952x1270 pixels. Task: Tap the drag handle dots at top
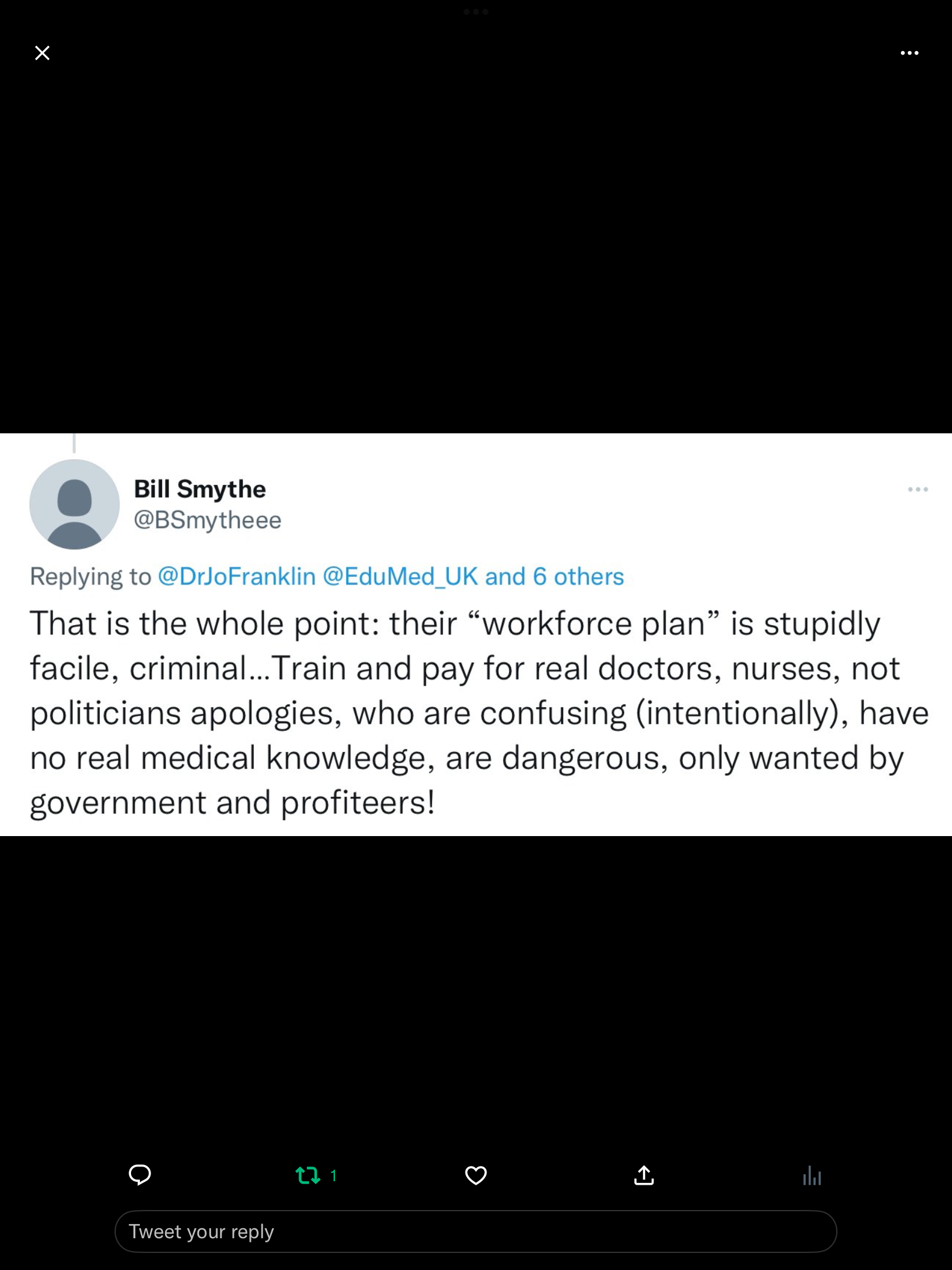point(475,12)
